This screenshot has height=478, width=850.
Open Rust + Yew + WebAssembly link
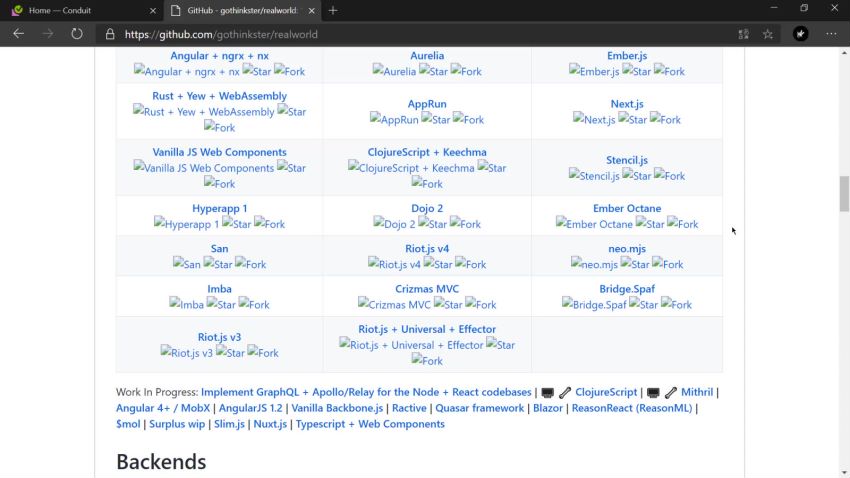click(x=219, y=95)
